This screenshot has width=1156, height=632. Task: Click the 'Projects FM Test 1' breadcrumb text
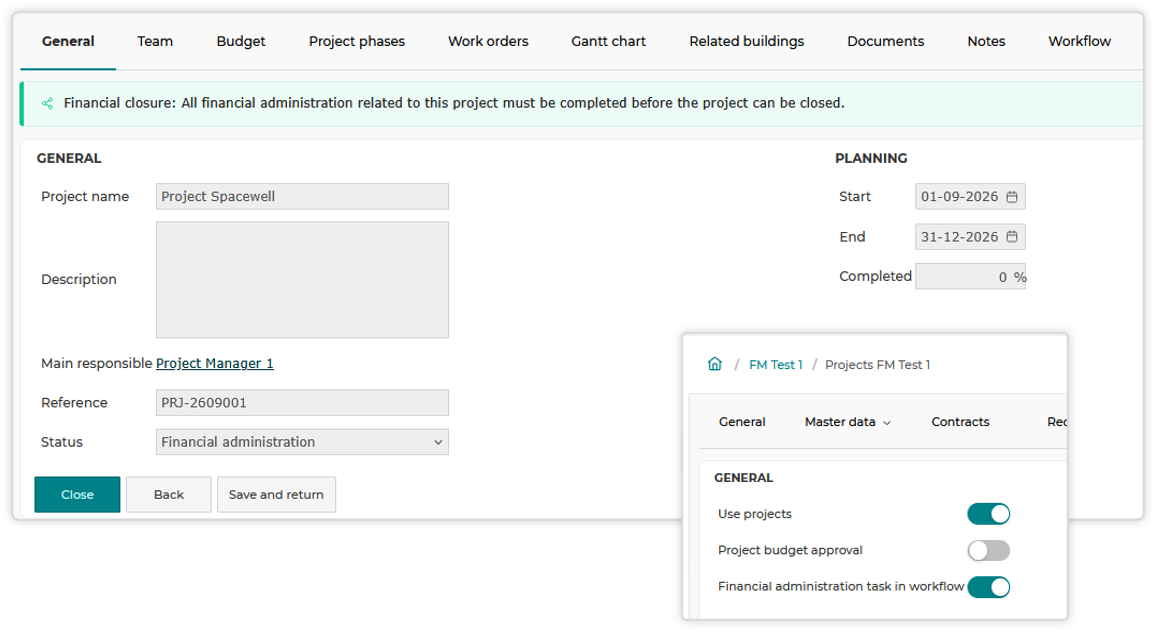click(x=877, y=364)
